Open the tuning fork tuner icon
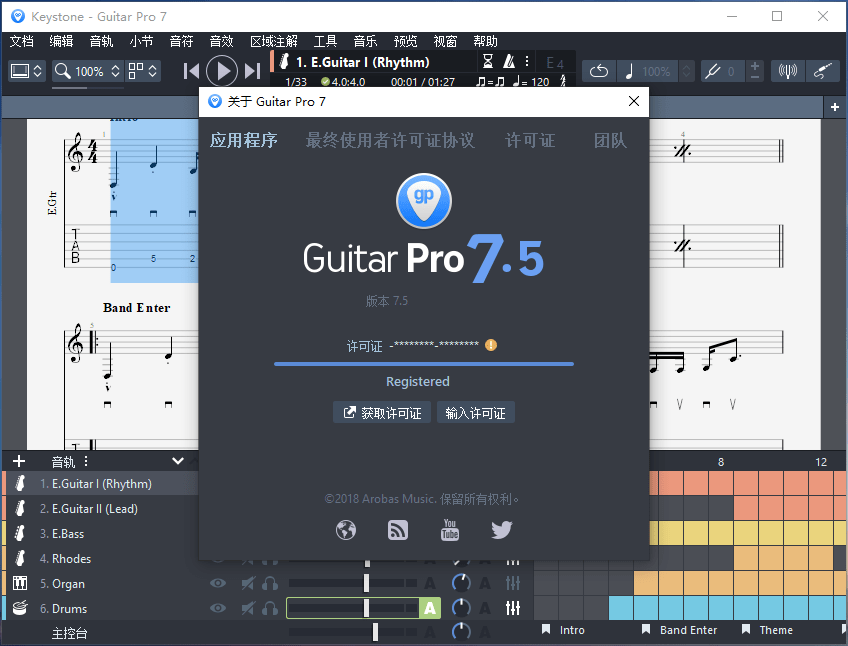Screen dimensions: 848x646 [713, 71]
